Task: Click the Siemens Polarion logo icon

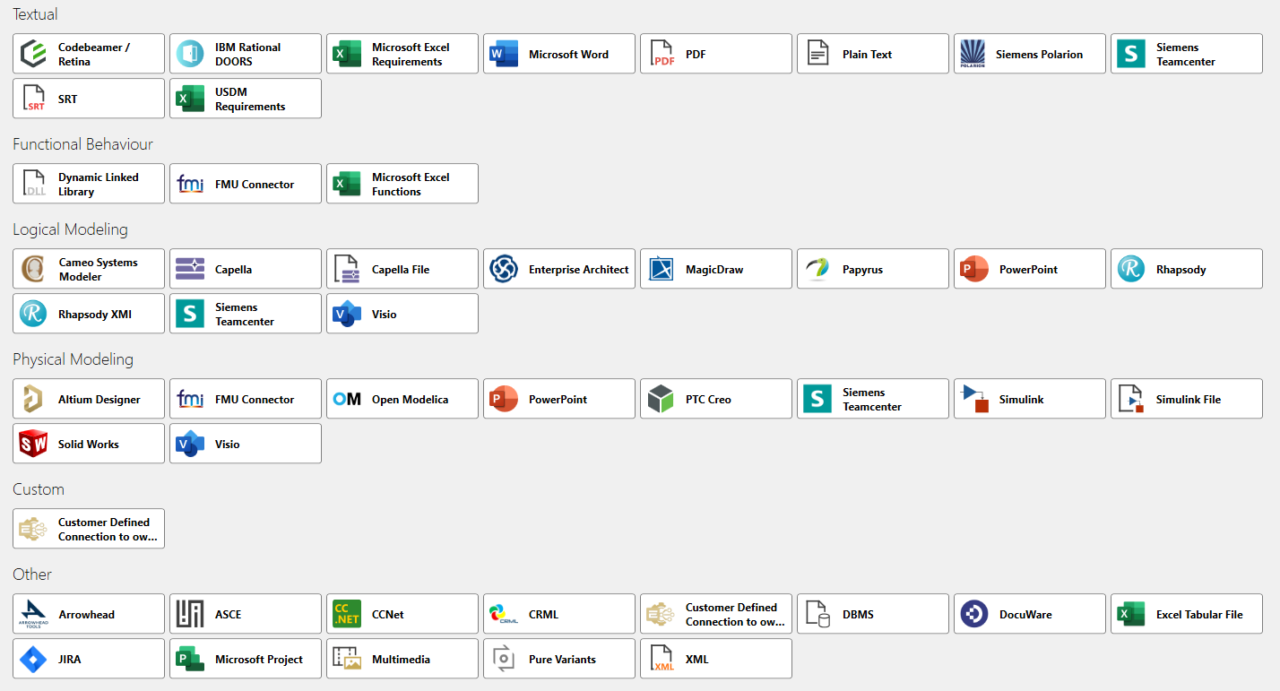Action: pos(973,54)
